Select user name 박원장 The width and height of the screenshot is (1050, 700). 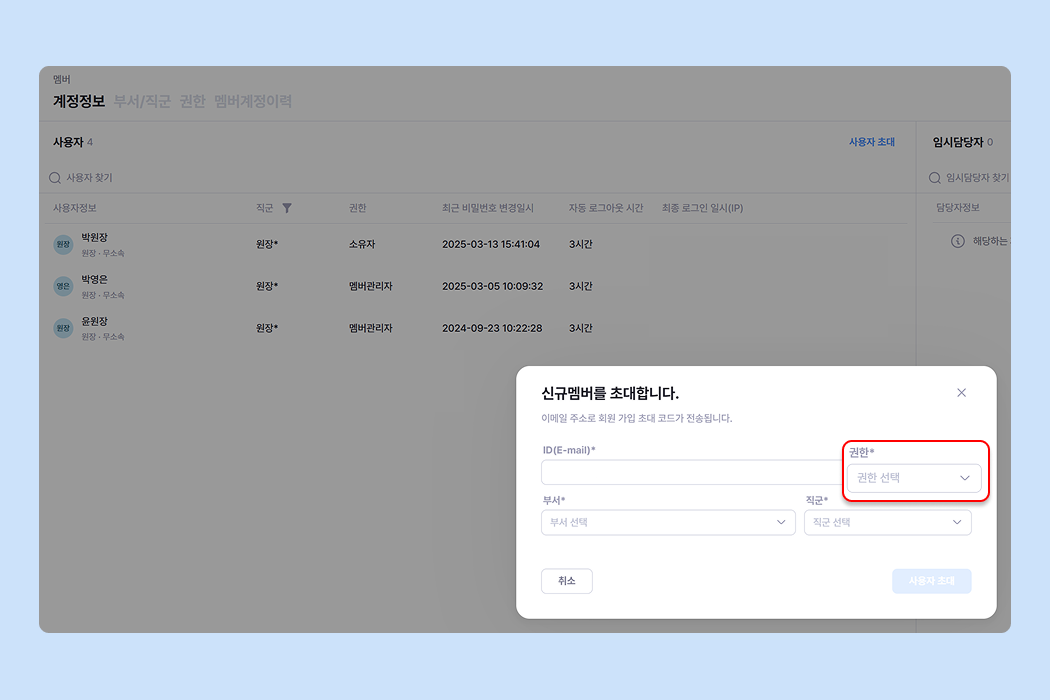coord(94,238)
